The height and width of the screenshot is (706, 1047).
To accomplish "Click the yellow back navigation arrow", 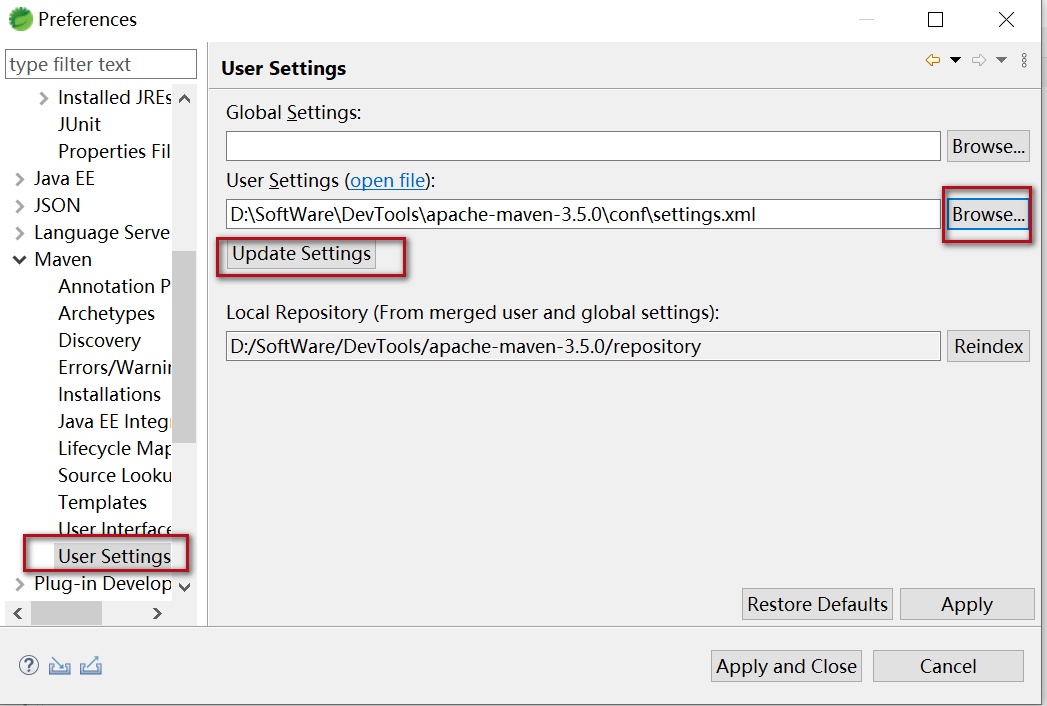I will coord(932,61).
